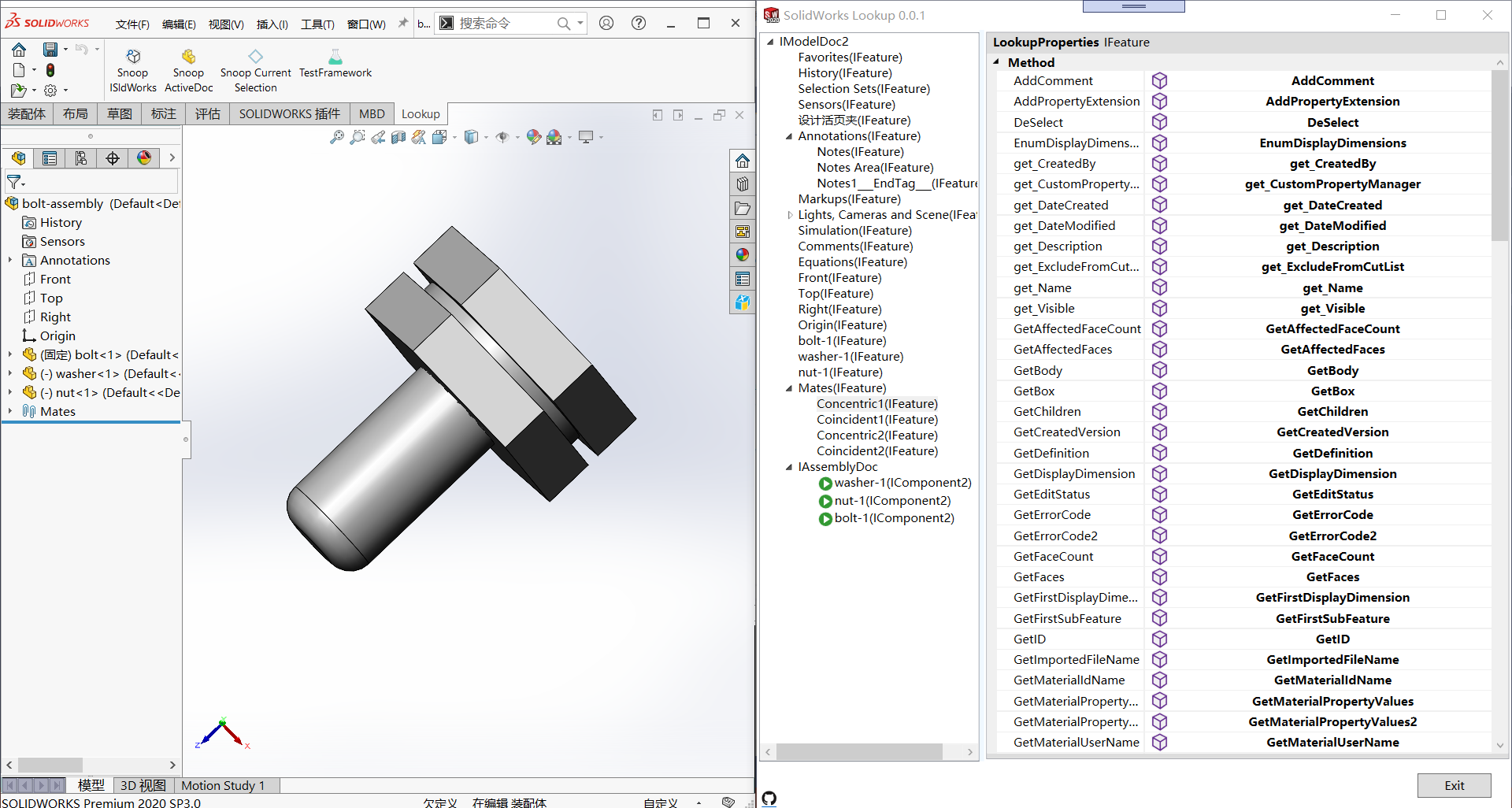1512x808 pixels.
Task: Click the TestFramework button
Action: click(335, 64)
